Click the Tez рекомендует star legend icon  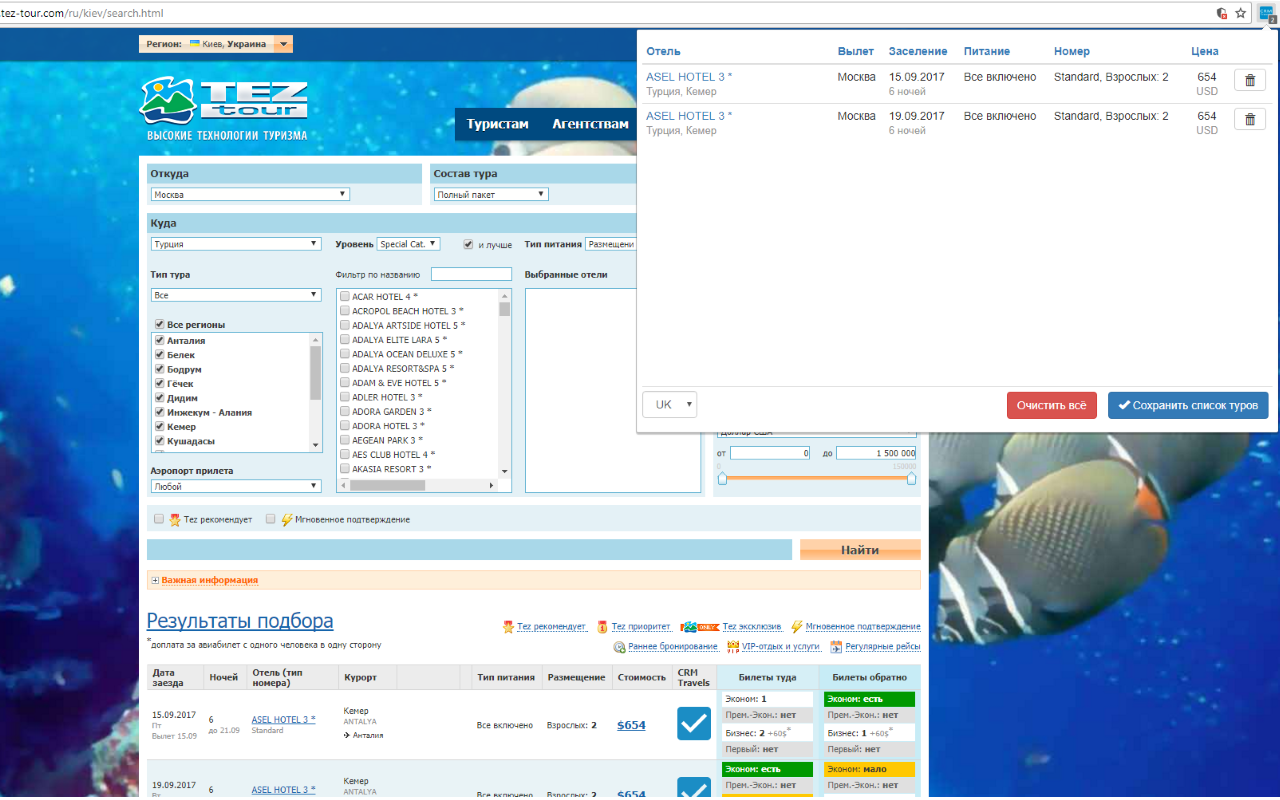tap(508, 627)
